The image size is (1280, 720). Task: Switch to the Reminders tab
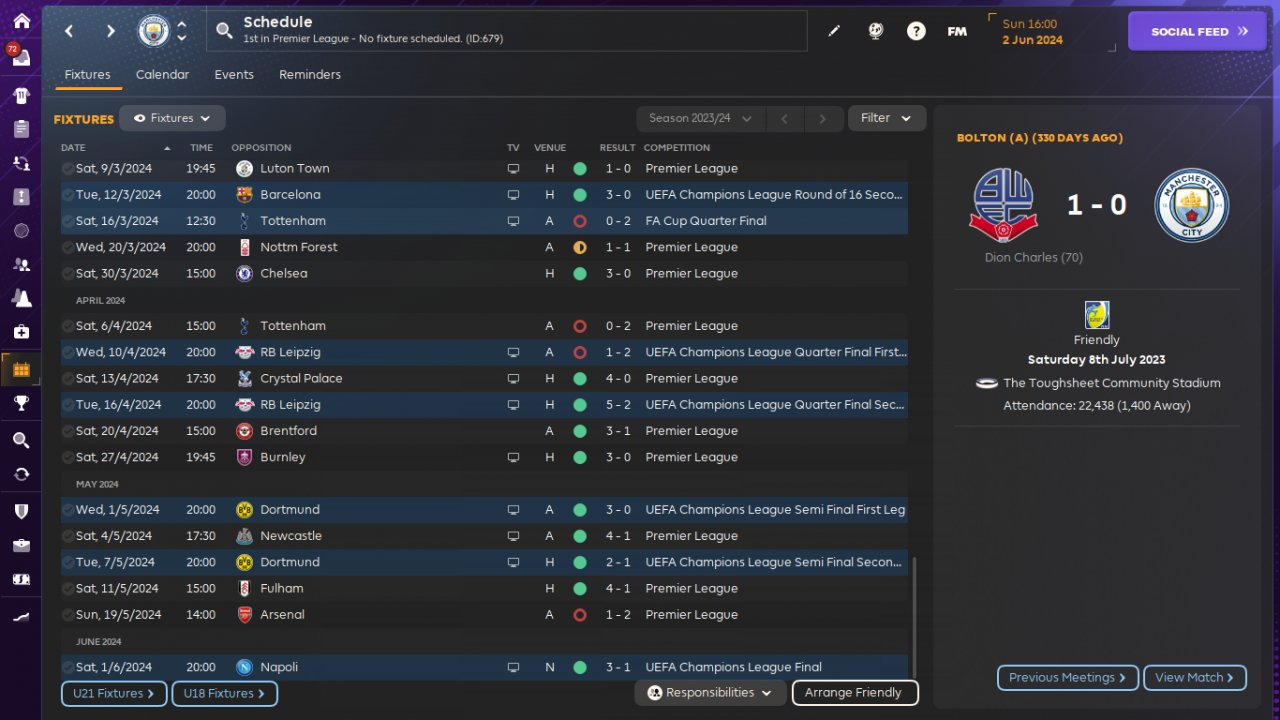pyautogui.click(x=310, y=75)
